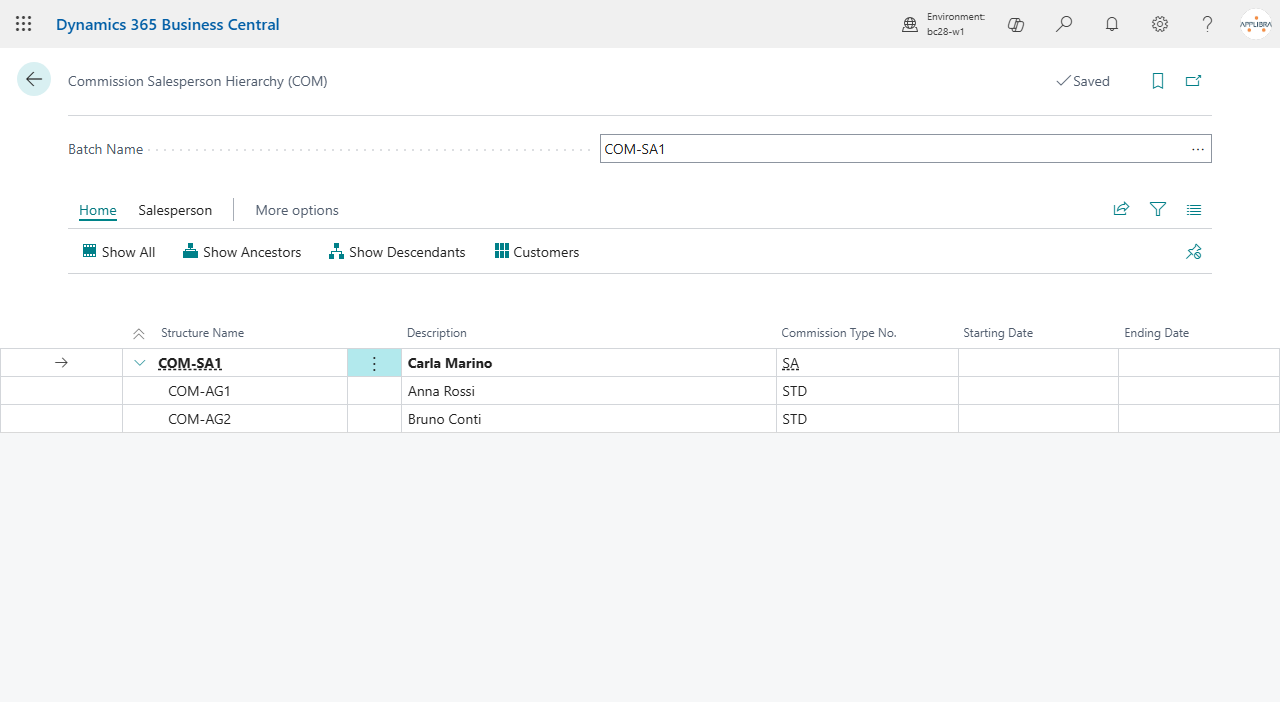Viewport: 1280px width, 720px height.
Task: Open the settings gear
Action: 1160,24
